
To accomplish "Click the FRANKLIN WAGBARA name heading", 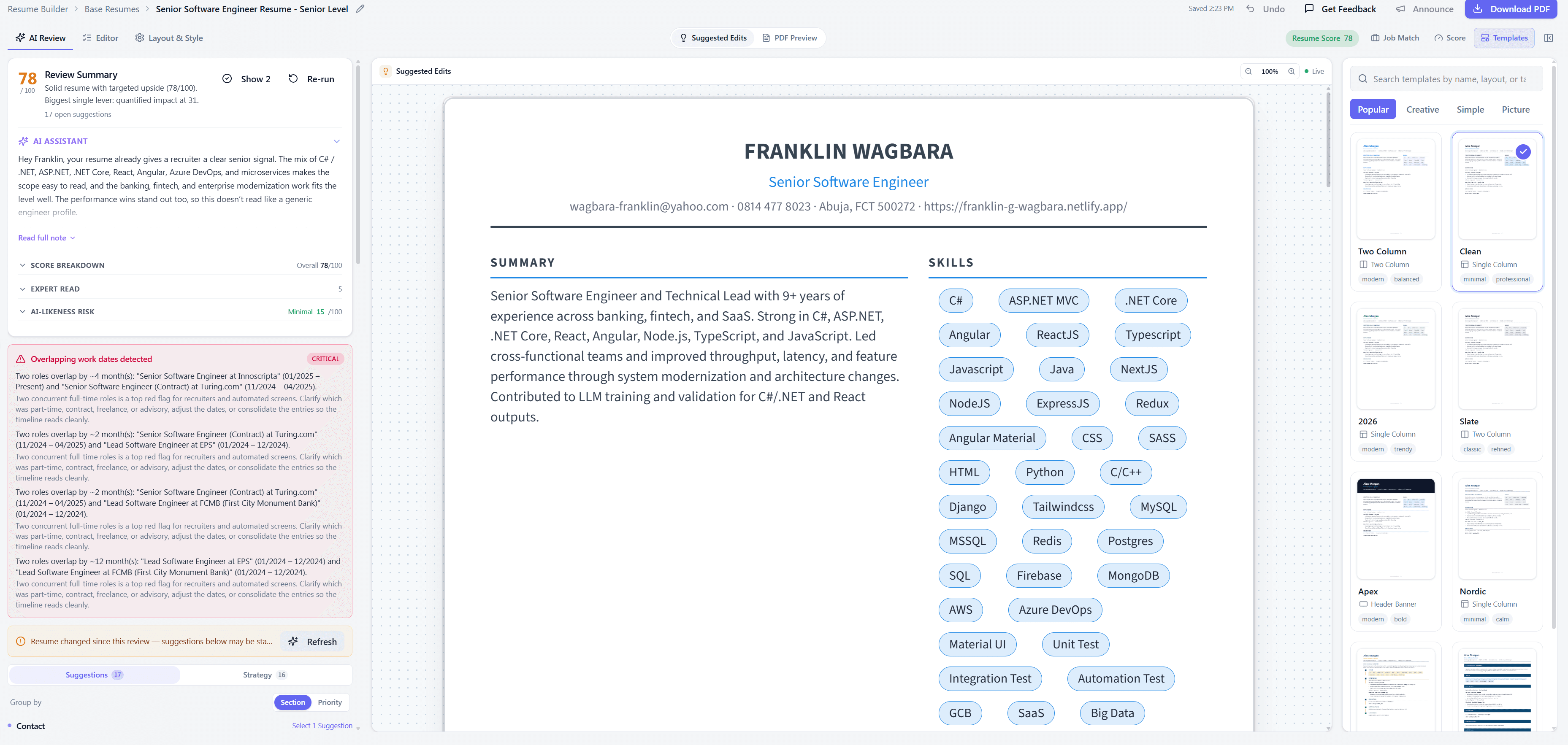I will click(x=848, y=151).
